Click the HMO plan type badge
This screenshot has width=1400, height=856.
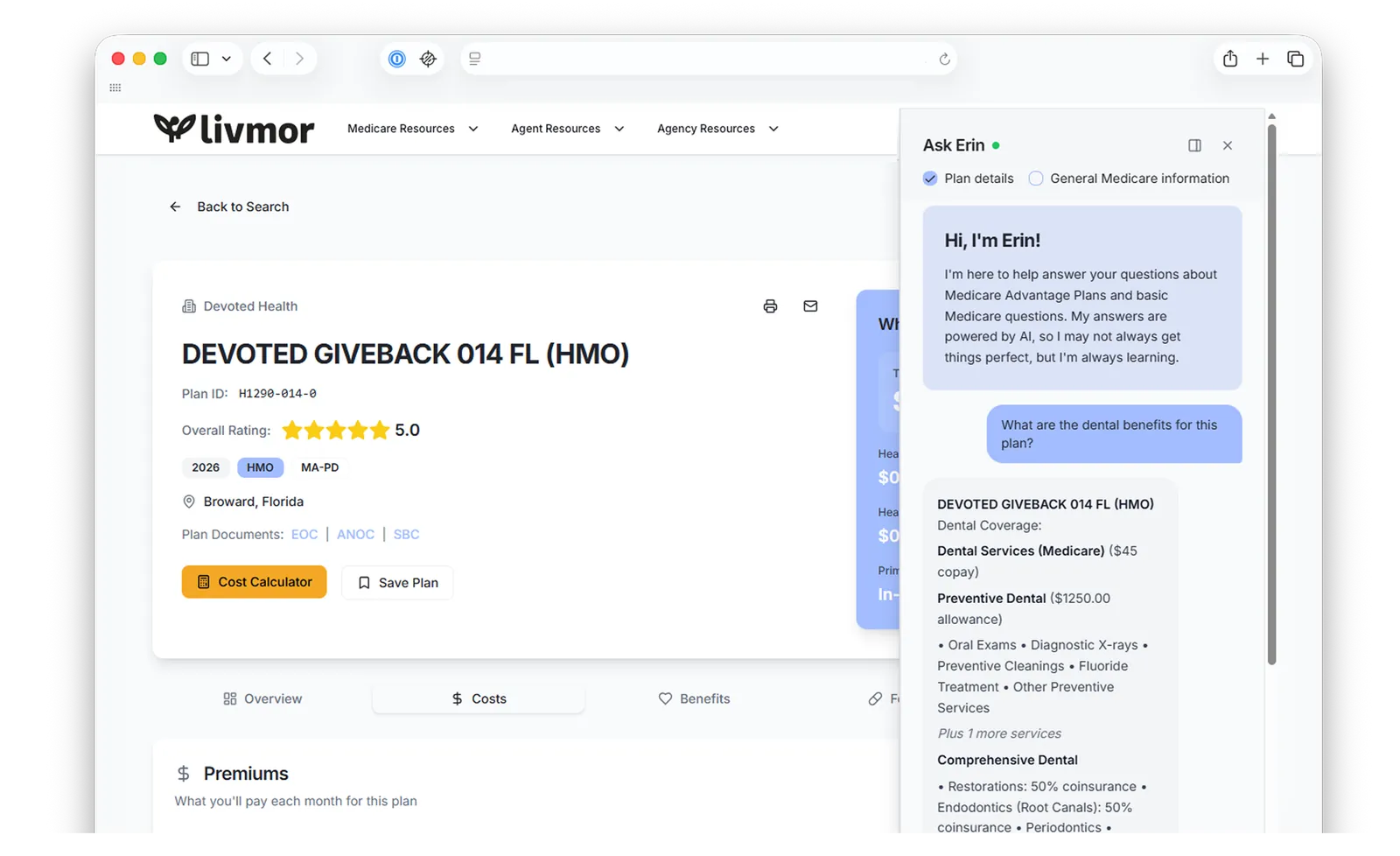260,467
